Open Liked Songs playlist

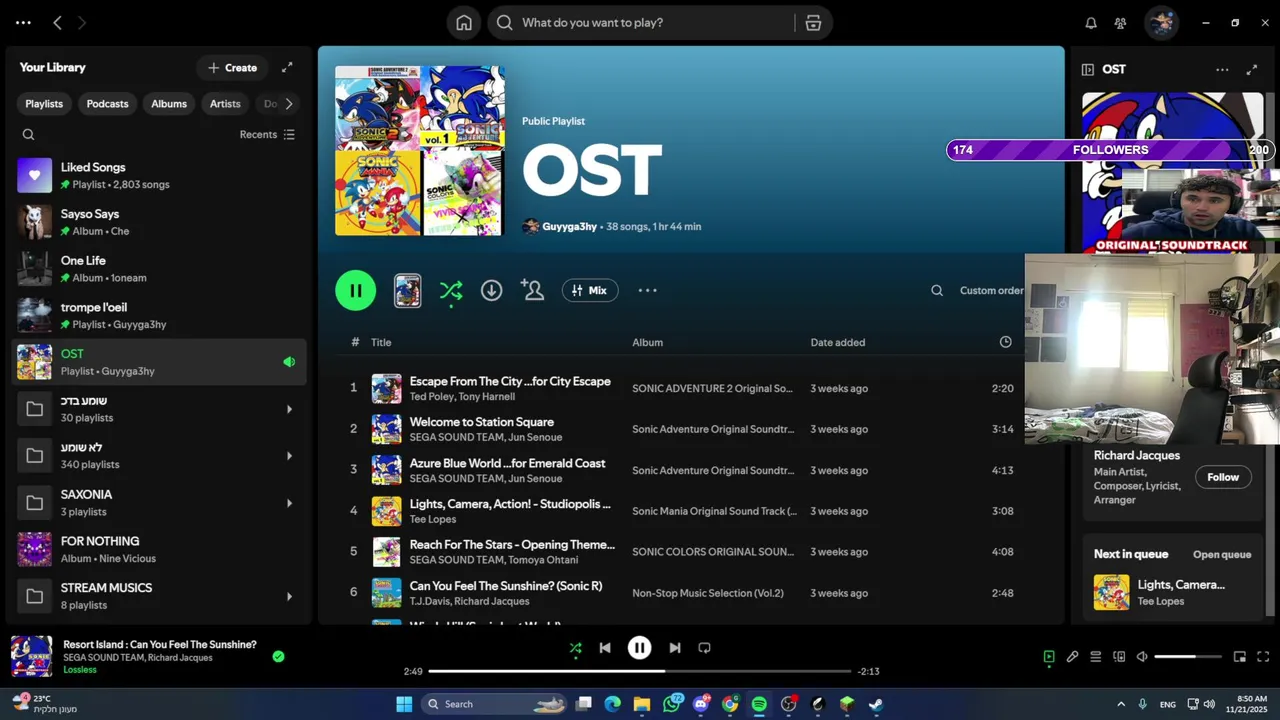tap(160, 175)
